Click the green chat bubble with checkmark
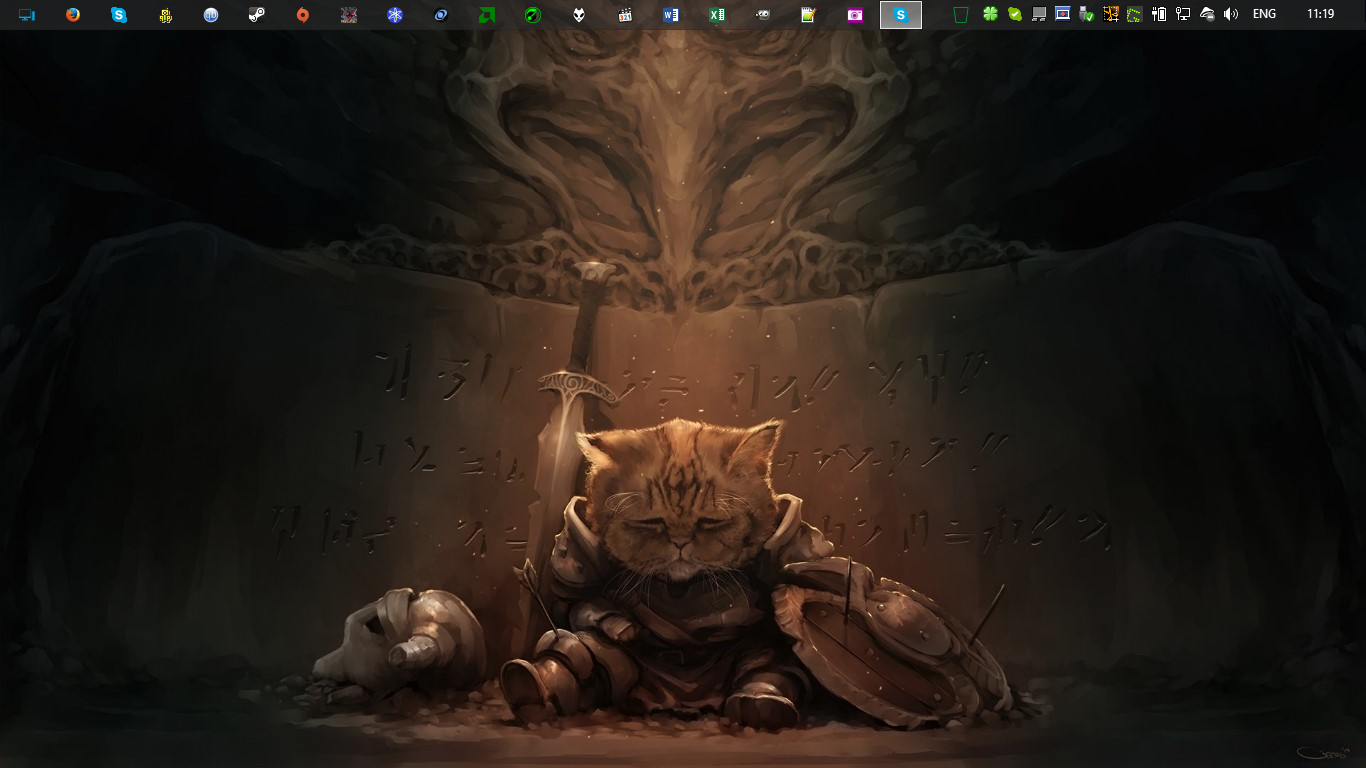 pyautogui.click(x=1015, y=14)
